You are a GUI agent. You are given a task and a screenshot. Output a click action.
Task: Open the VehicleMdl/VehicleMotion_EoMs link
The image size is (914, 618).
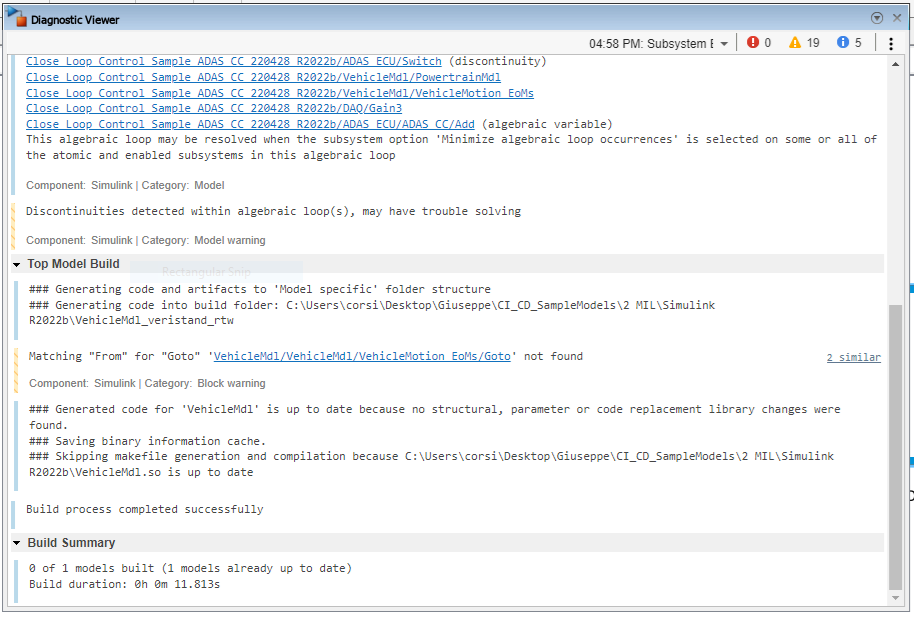pyautogui.click(x=280, y=93)
